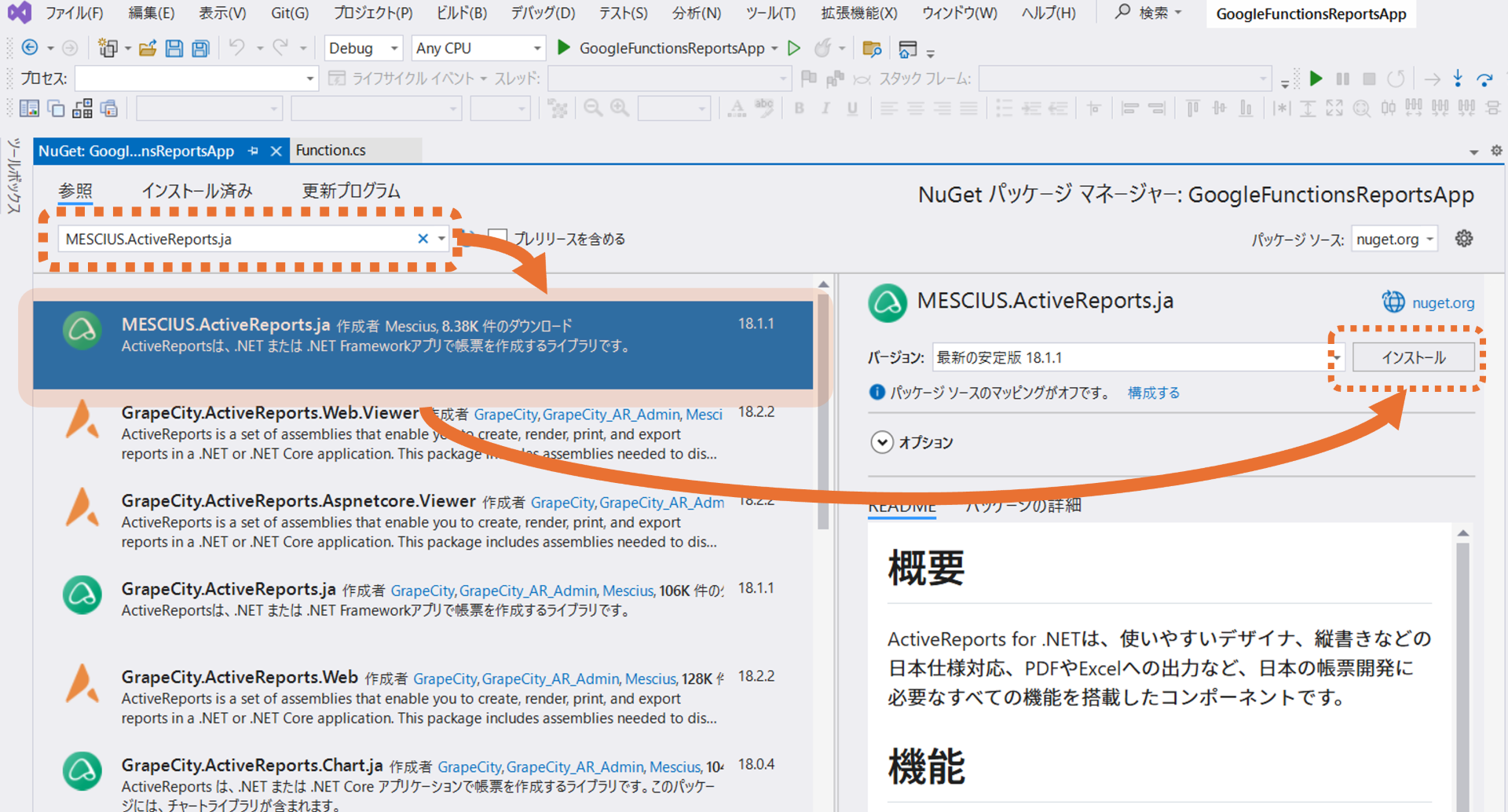Click the Visual Studio logo icon
Image resolution: width=1508 pixels, height=812 pixels.
tap(19, 12)
